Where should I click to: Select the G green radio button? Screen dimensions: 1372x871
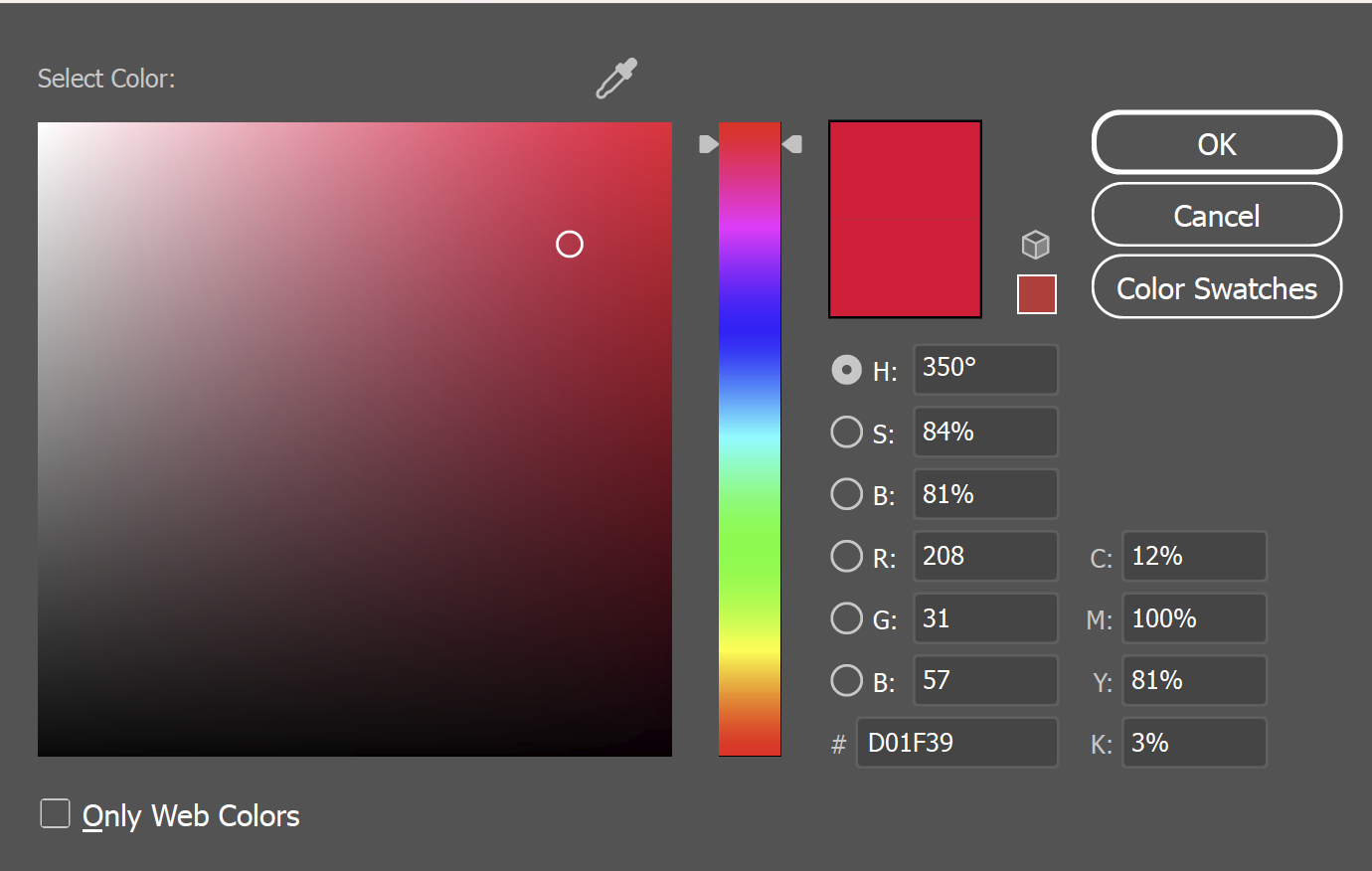point(846,618)
